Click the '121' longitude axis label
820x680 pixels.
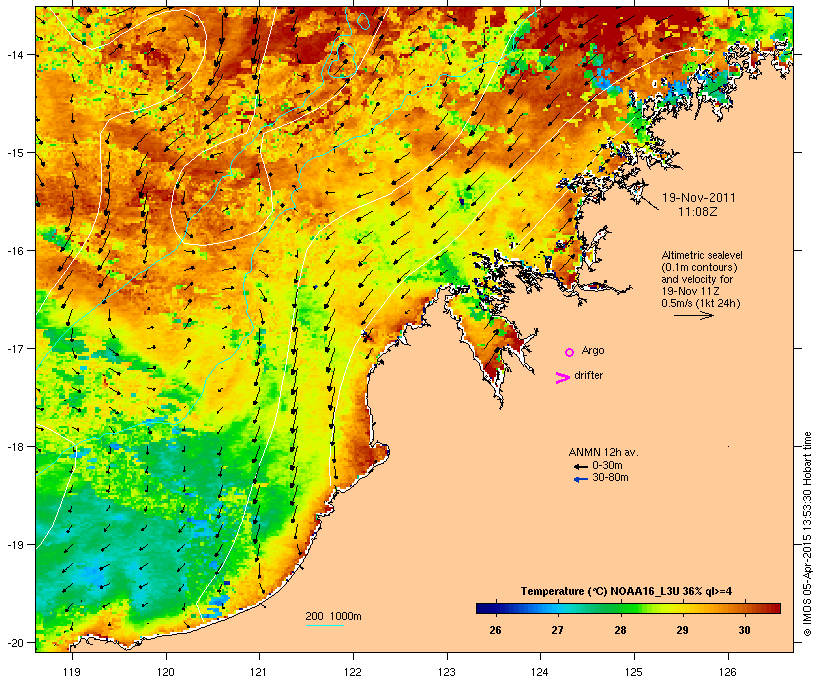259,672
